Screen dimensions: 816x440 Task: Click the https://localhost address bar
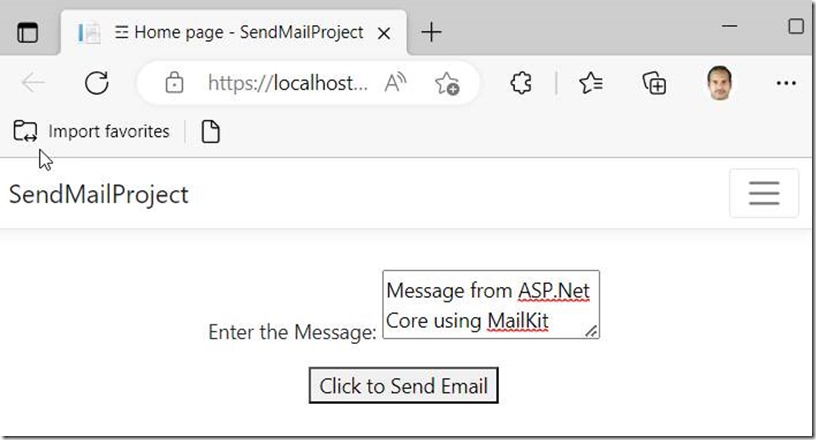287,83
